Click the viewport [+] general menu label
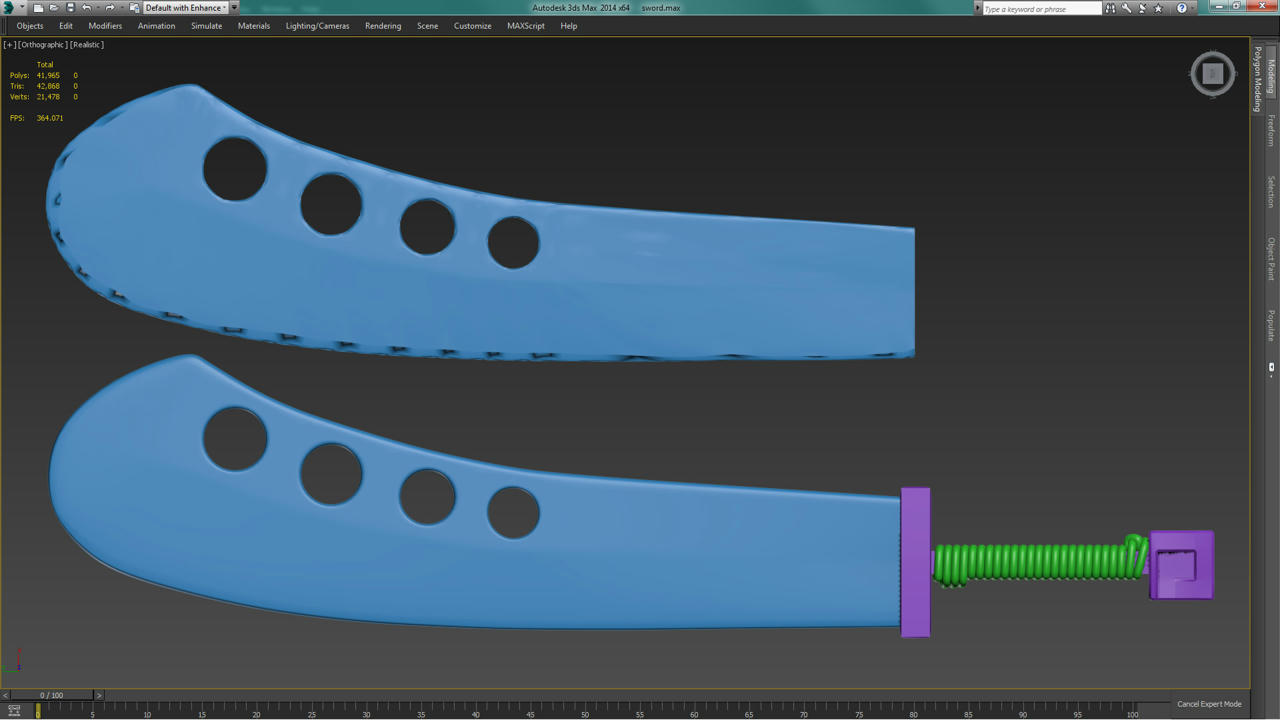Image resolution: width=1280 pixels, height=720 pixels. [9, 45]
